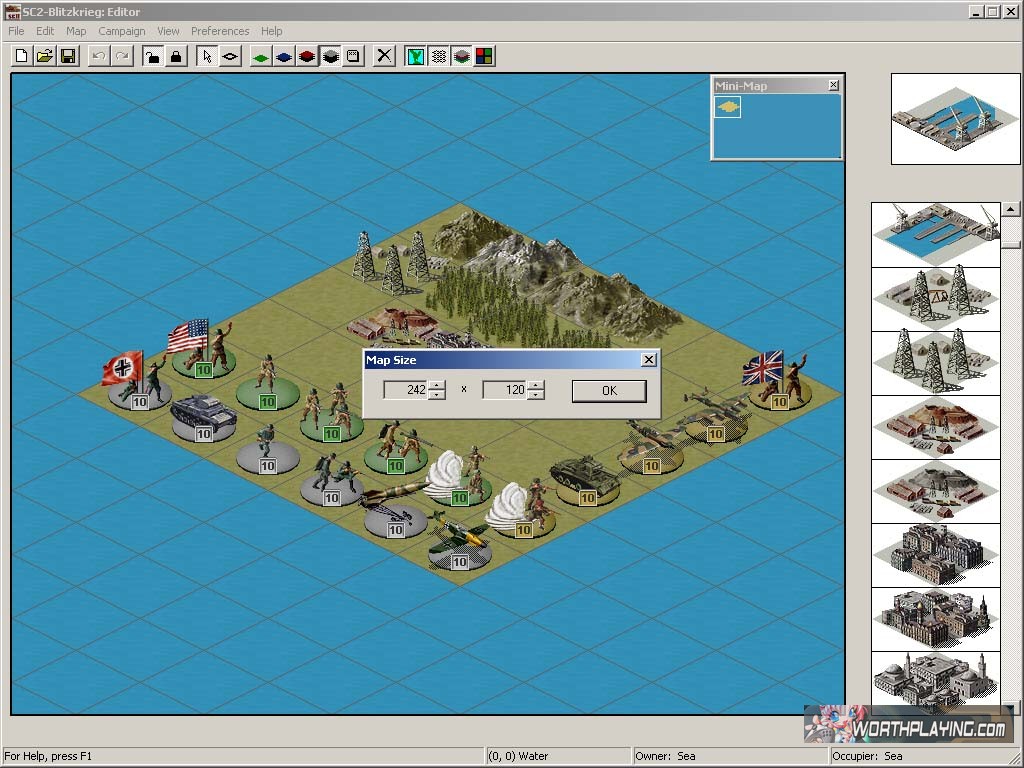The height and width of the screenshot is (768, 1024).
Task: Click the four-color squares toolbar icon
Action: (x=484, y=56)
